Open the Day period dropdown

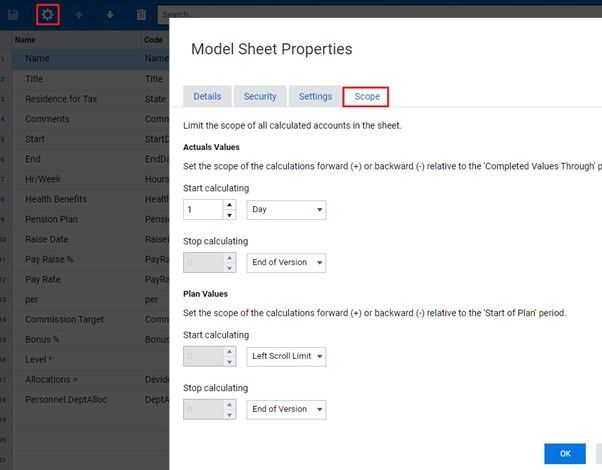point(286,211)
